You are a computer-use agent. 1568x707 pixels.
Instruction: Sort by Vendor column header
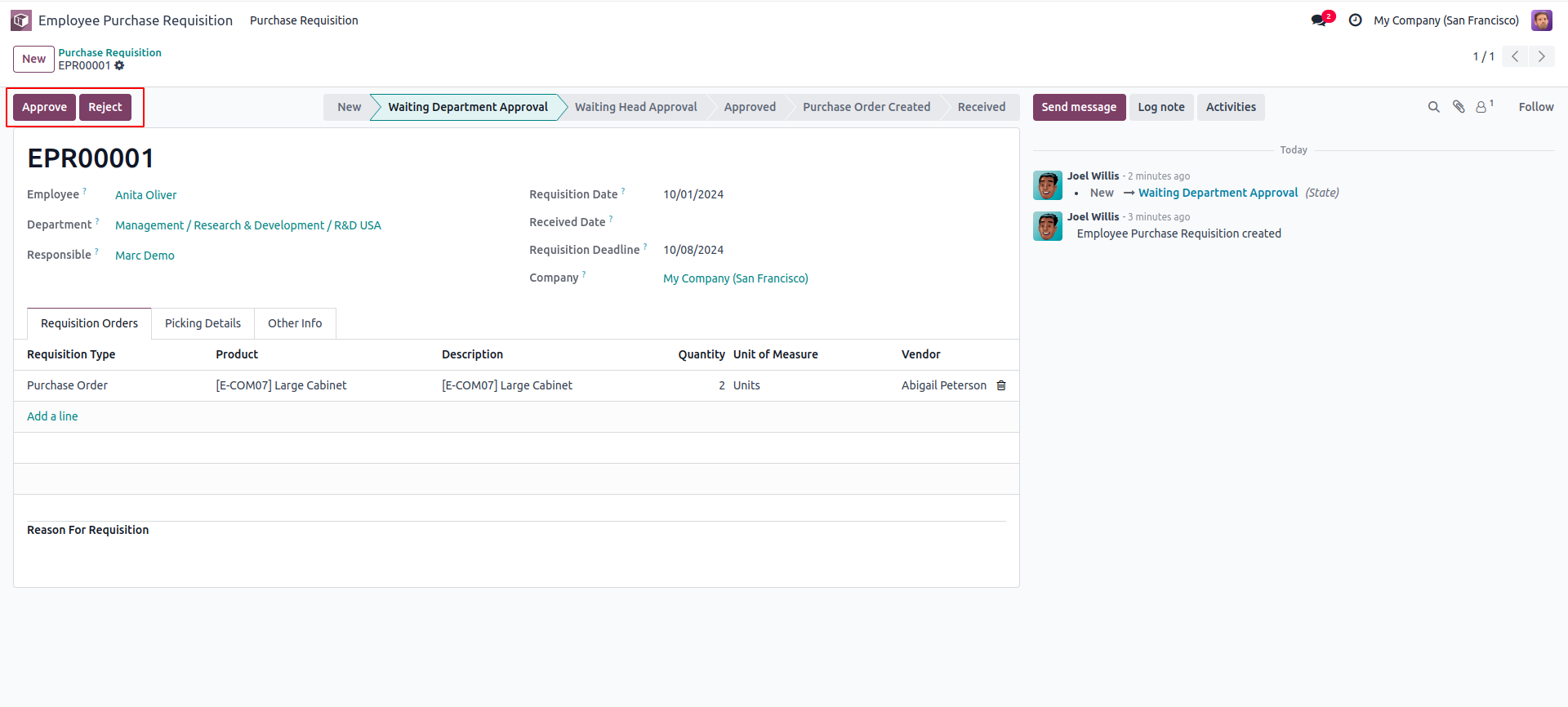(x=920, y=354)
